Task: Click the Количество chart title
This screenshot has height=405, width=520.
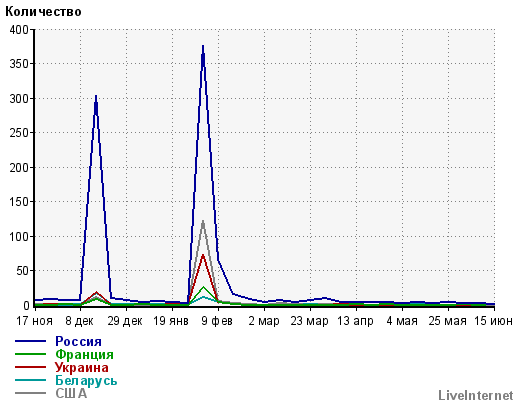Action: 43,12
